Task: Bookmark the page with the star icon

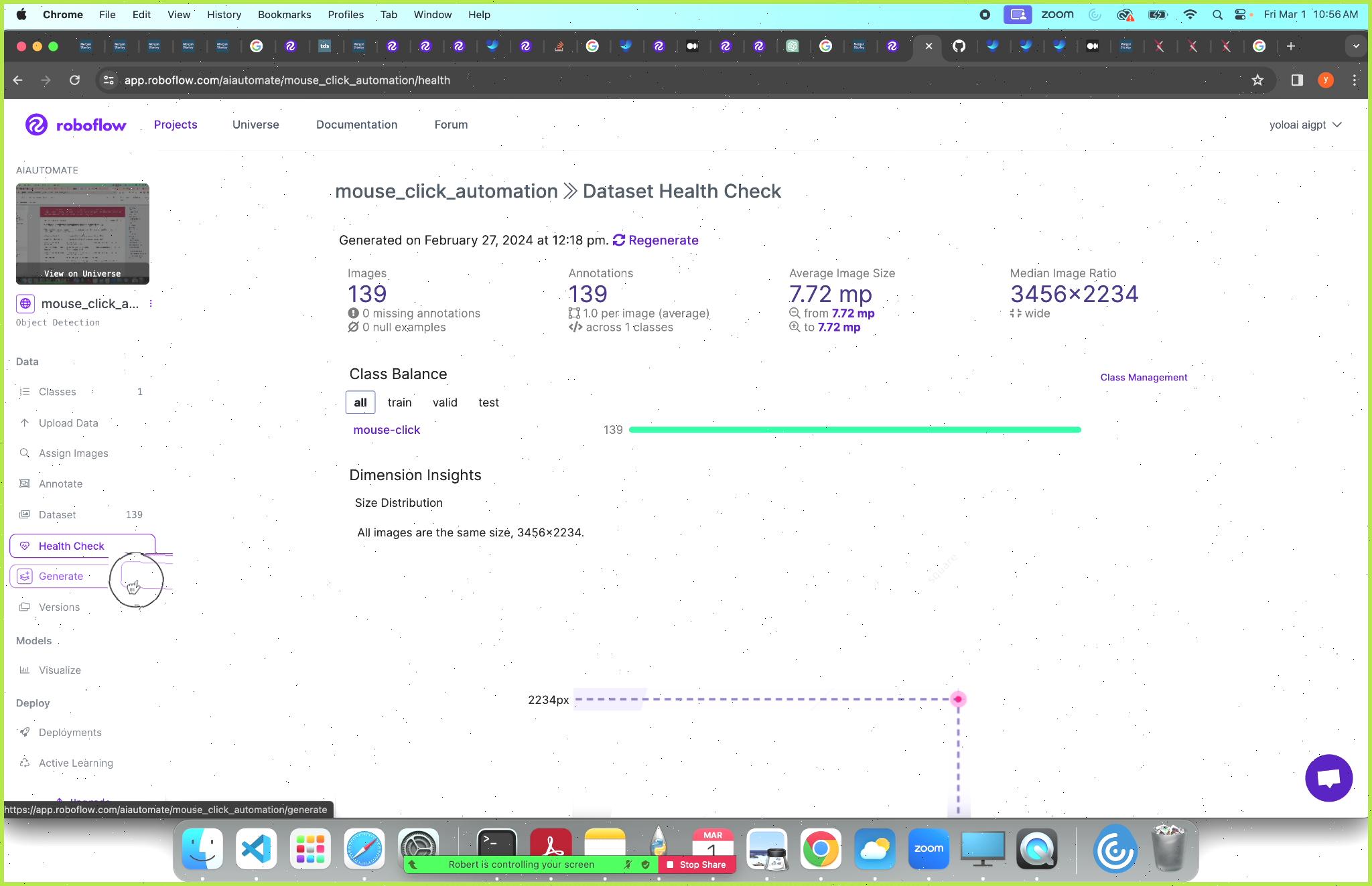Action: tap(1257, 80)
